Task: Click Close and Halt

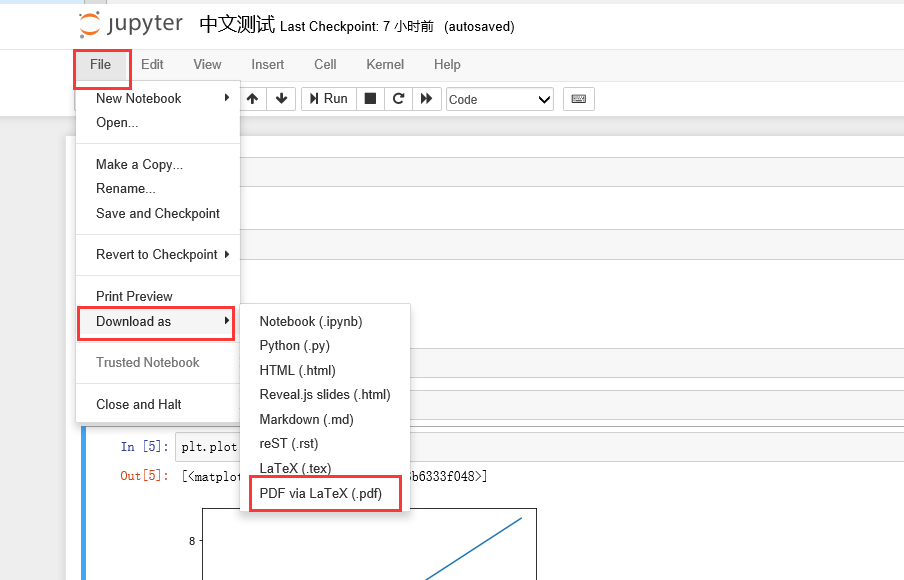Action: point(138,404)
